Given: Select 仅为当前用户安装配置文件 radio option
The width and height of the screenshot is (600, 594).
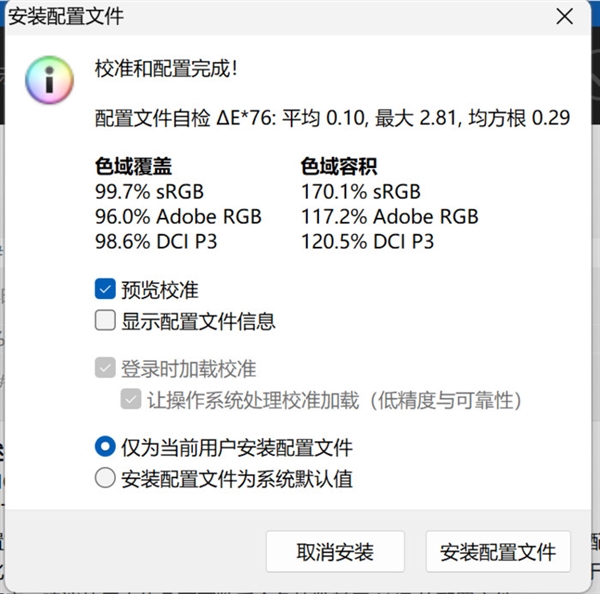Looking at the screenshot, I should (105, 447).
